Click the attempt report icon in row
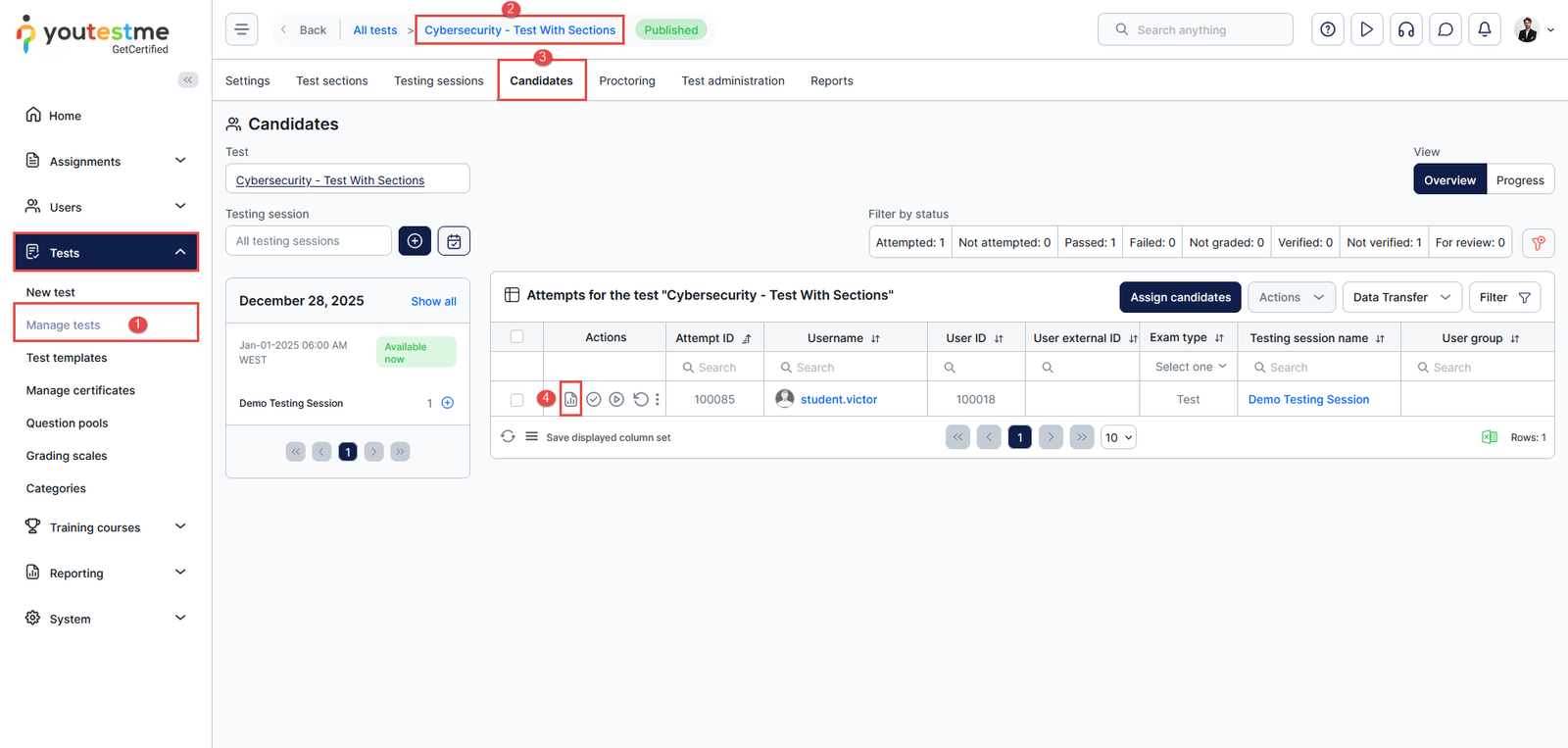 pyautogui.click(x=570, y=399)
